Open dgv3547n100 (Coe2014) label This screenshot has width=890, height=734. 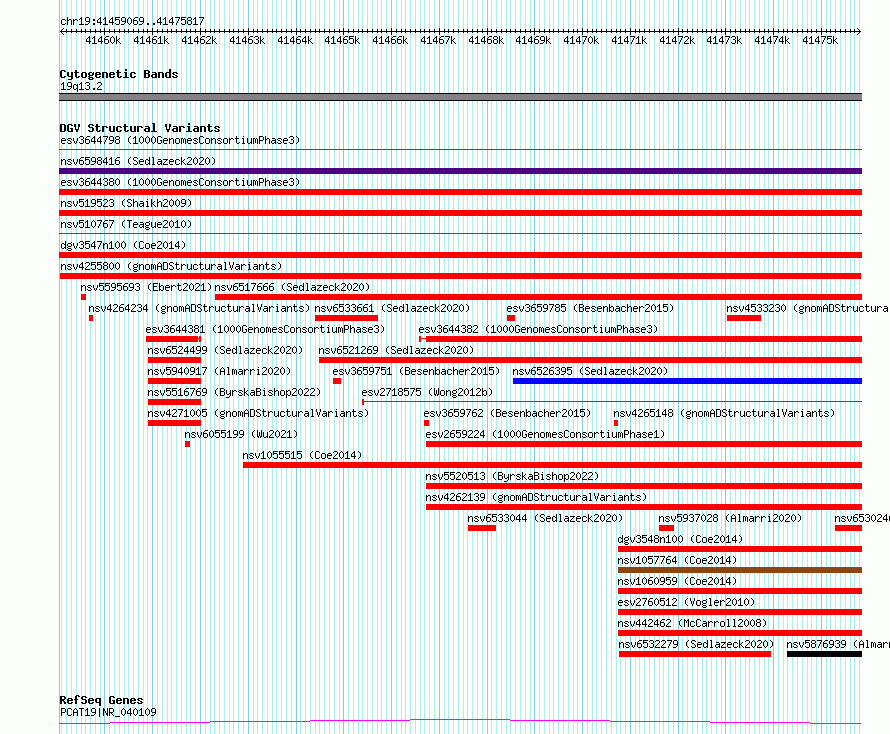123,245
